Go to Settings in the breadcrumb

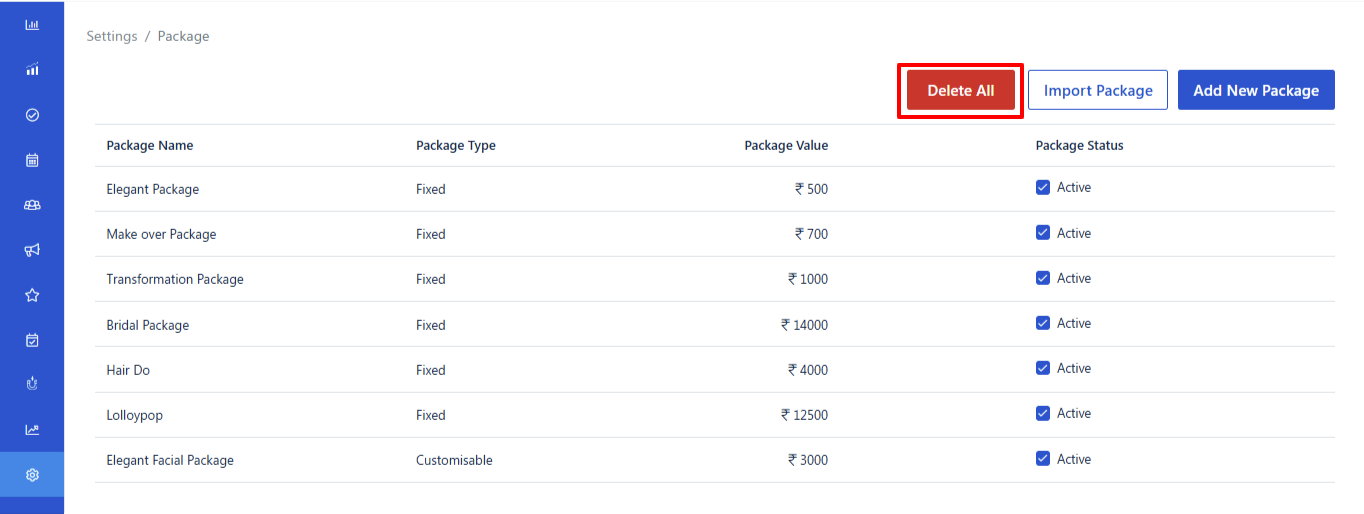click(112, 36)
